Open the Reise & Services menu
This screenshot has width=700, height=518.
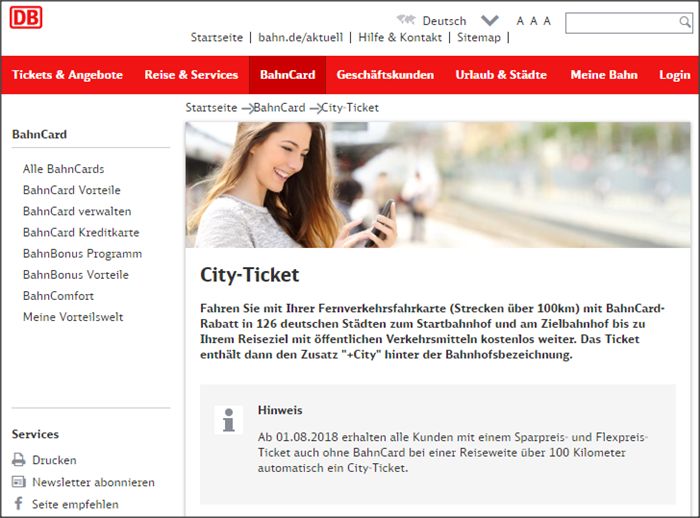(191, 75)
